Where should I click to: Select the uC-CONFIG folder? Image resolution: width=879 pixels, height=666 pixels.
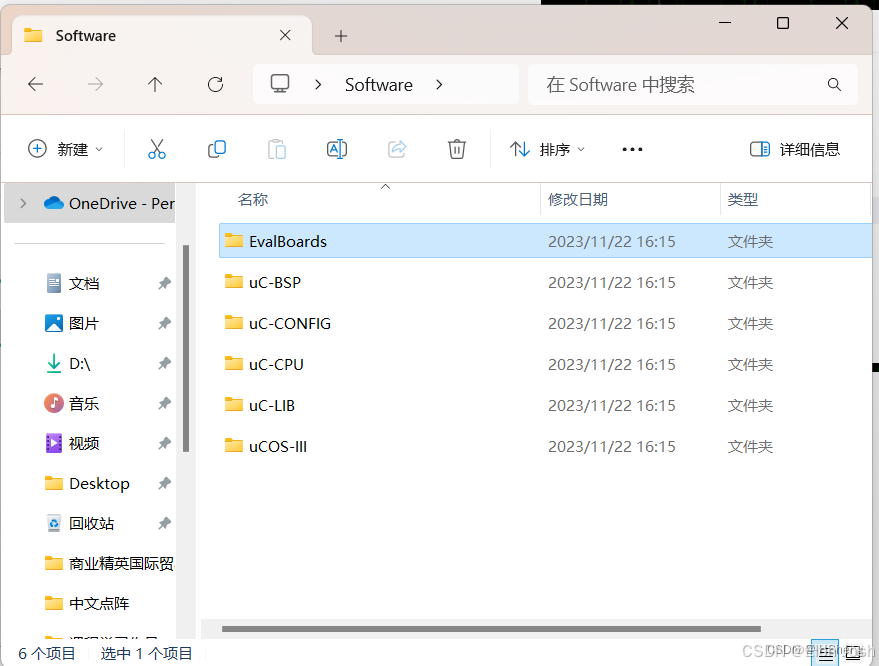(545, 323)
